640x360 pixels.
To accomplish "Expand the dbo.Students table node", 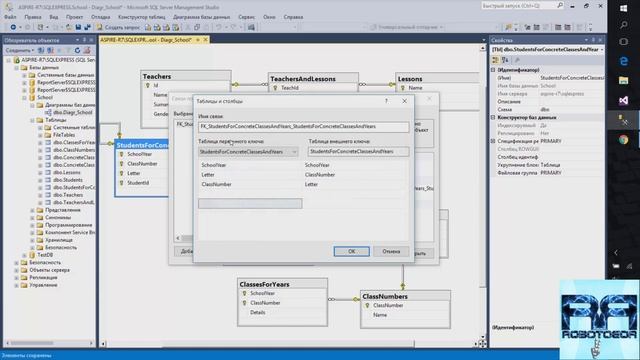I will coord(40,180).
